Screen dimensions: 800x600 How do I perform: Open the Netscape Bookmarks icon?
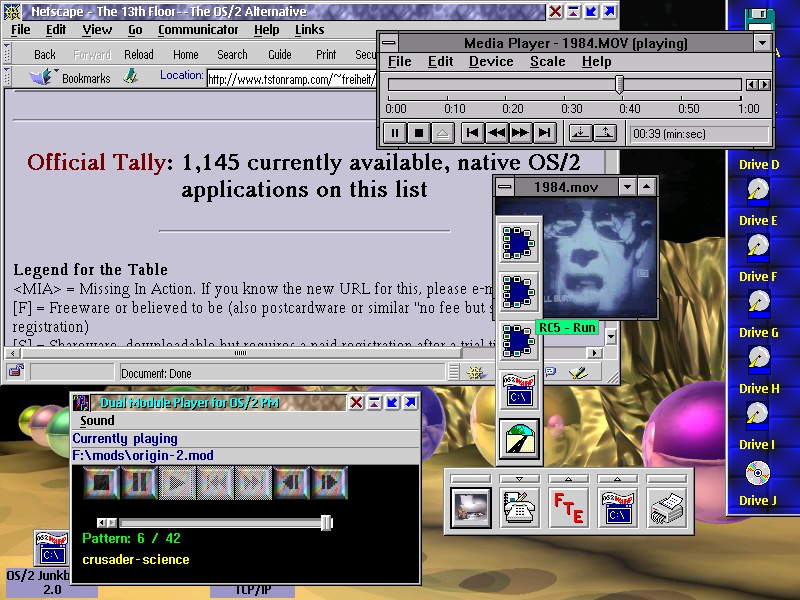(42, 77)
